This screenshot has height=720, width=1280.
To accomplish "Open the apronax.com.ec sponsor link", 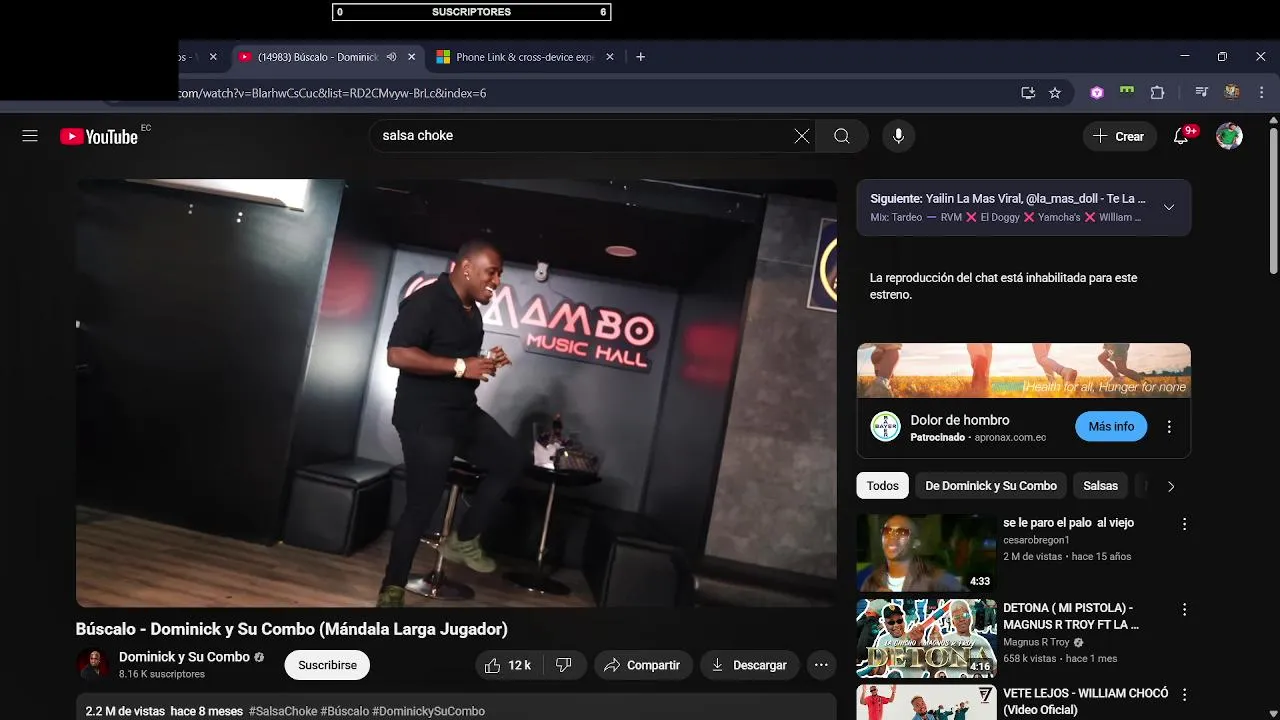I will (1010, 438).
